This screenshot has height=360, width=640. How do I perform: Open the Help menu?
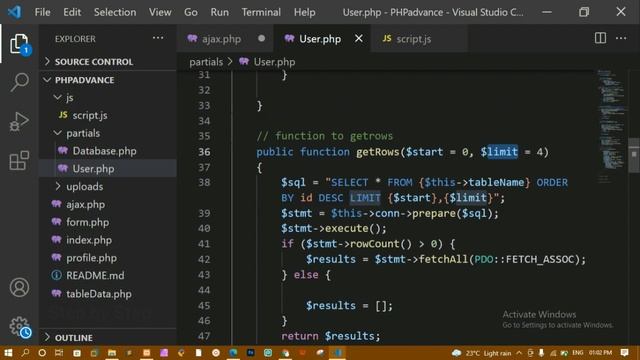(x=304, y=12)
